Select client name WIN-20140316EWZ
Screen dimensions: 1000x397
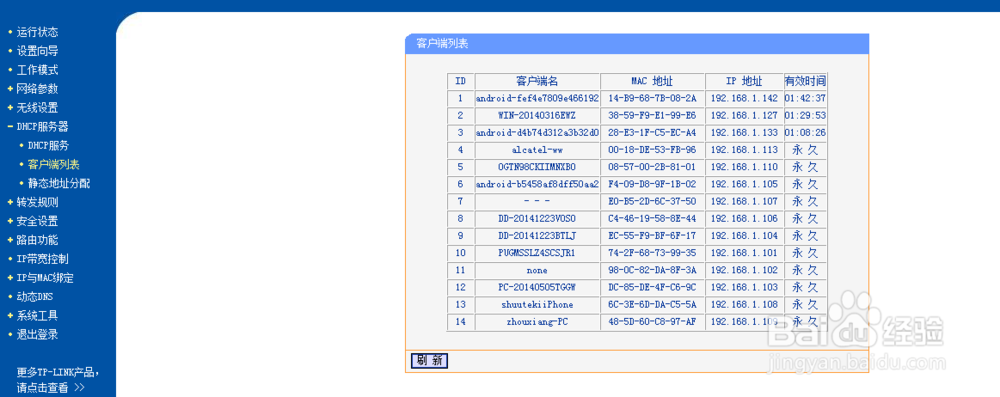(537, 116)
